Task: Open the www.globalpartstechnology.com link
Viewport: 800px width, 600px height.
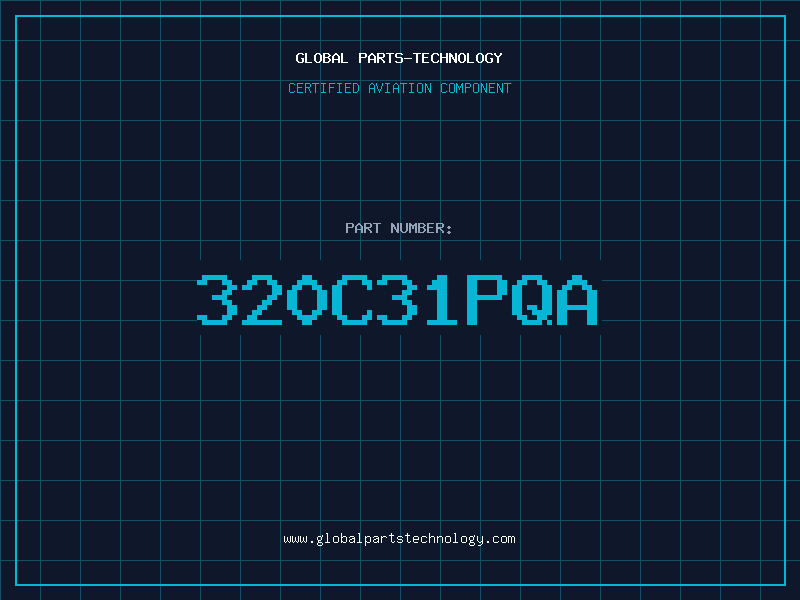Action: [x=399, y=539]
